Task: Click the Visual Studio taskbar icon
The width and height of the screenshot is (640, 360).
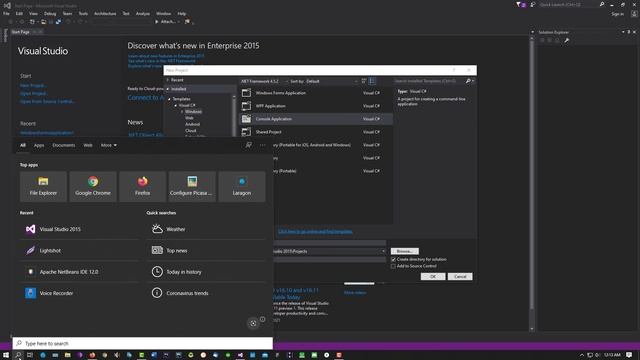Action: coord(240,355)
